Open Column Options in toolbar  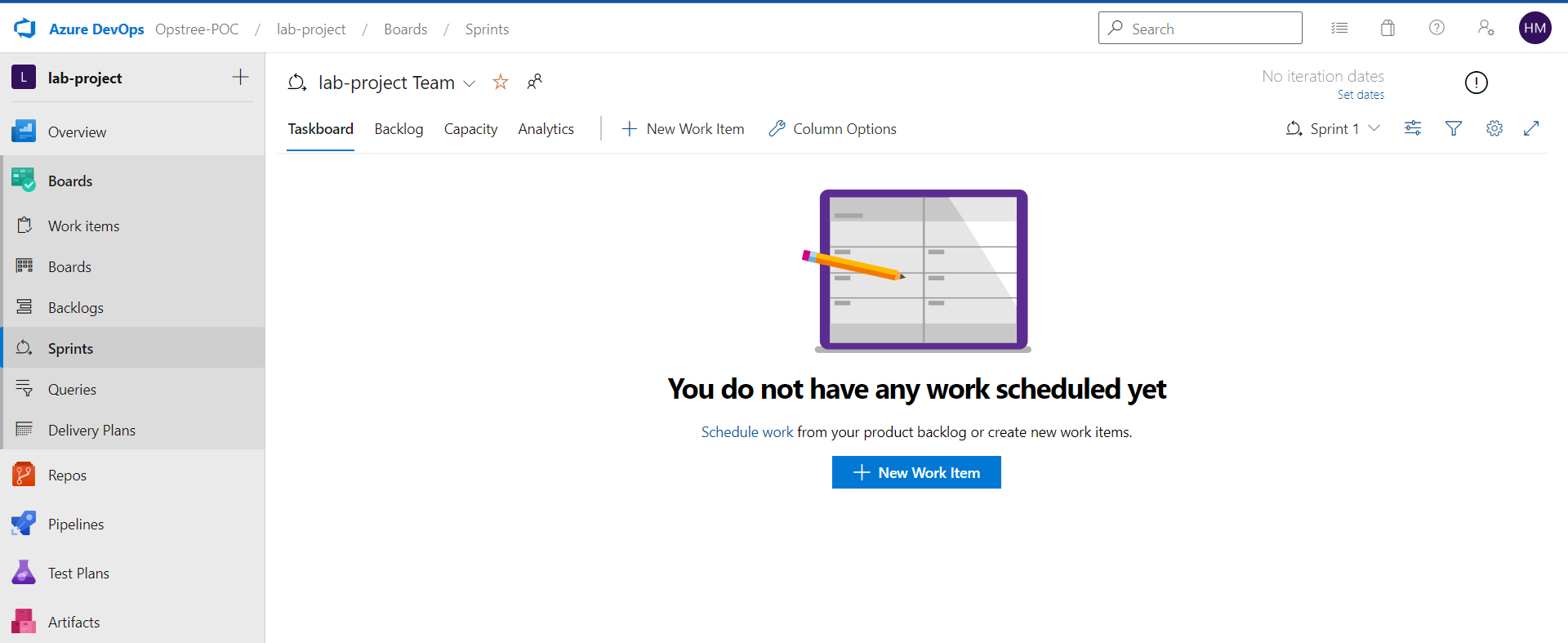(x=833, y=129)
